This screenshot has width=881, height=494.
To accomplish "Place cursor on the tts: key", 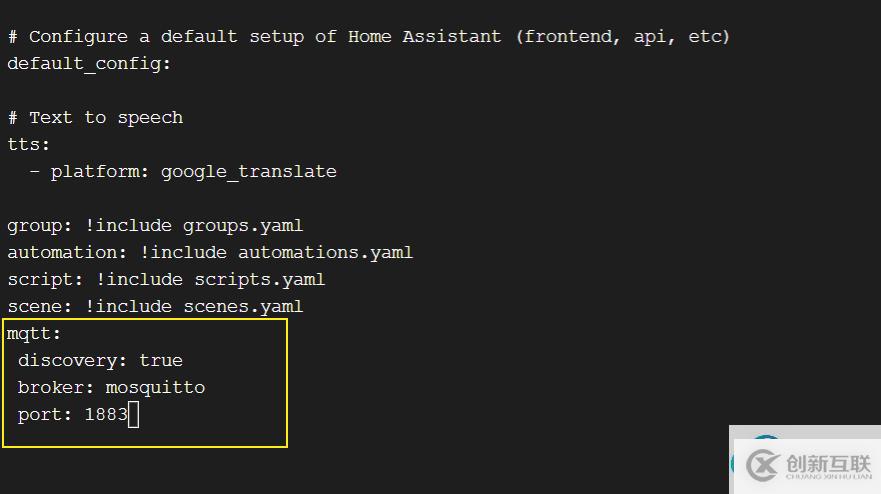I will (29, 145).
